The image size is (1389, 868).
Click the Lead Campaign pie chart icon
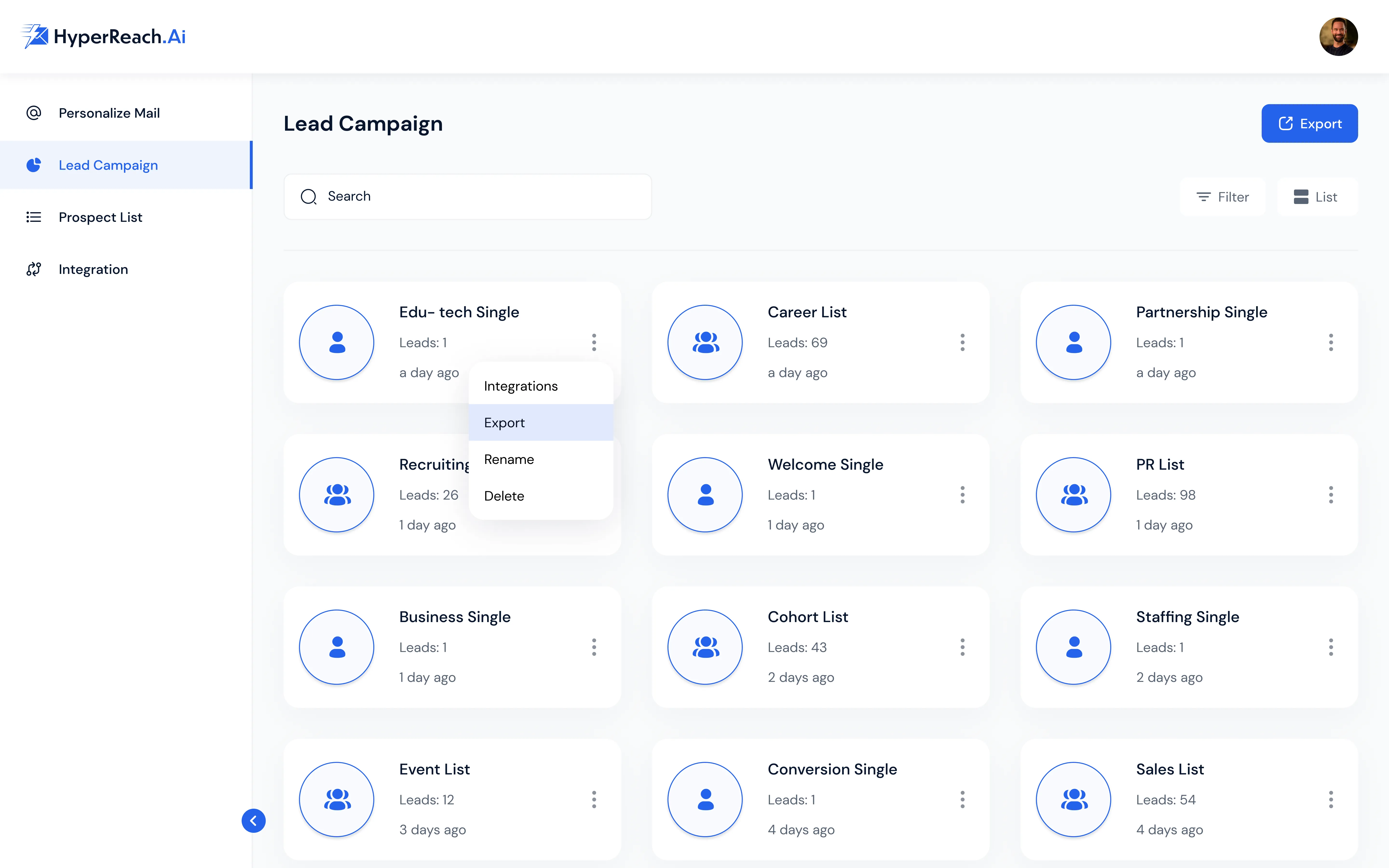point(34,165)
